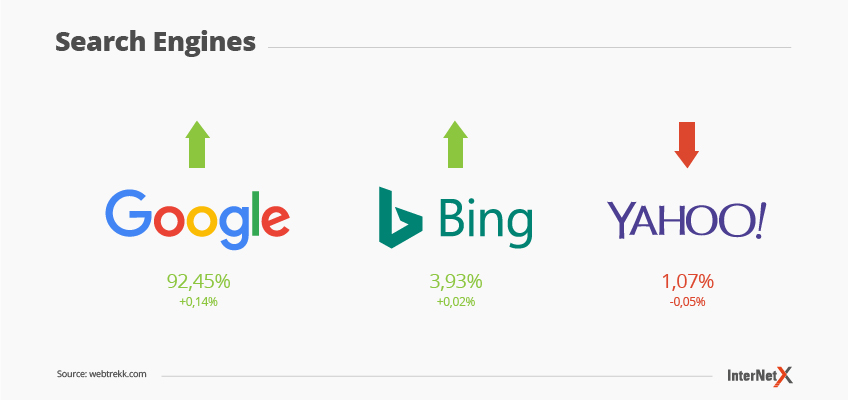Click the Search Engines heading
The width and height of the screenshot is (848, 400).
click(x=155, y=43)
